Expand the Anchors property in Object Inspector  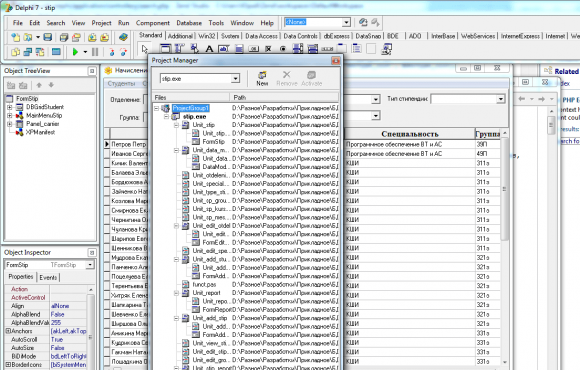8,331
